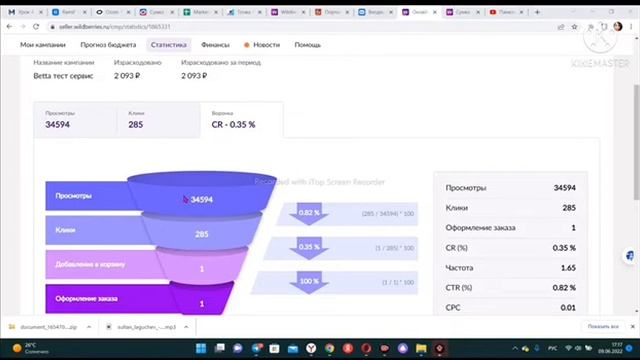Click the Оформление заказа funnel bar
640x360 pixels.
(108, 299)
